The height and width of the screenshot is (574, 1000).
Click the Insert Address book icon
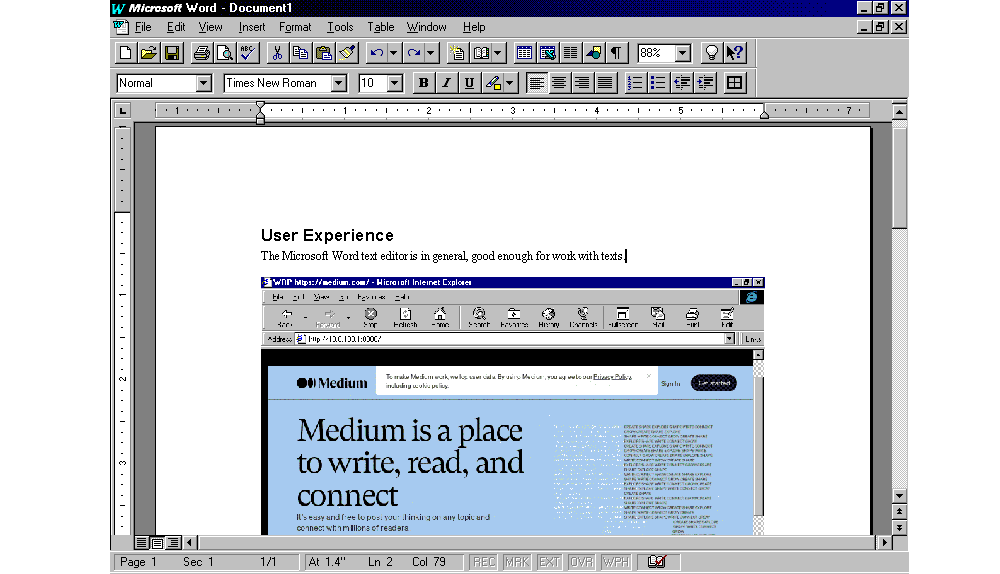pos(481,53)
